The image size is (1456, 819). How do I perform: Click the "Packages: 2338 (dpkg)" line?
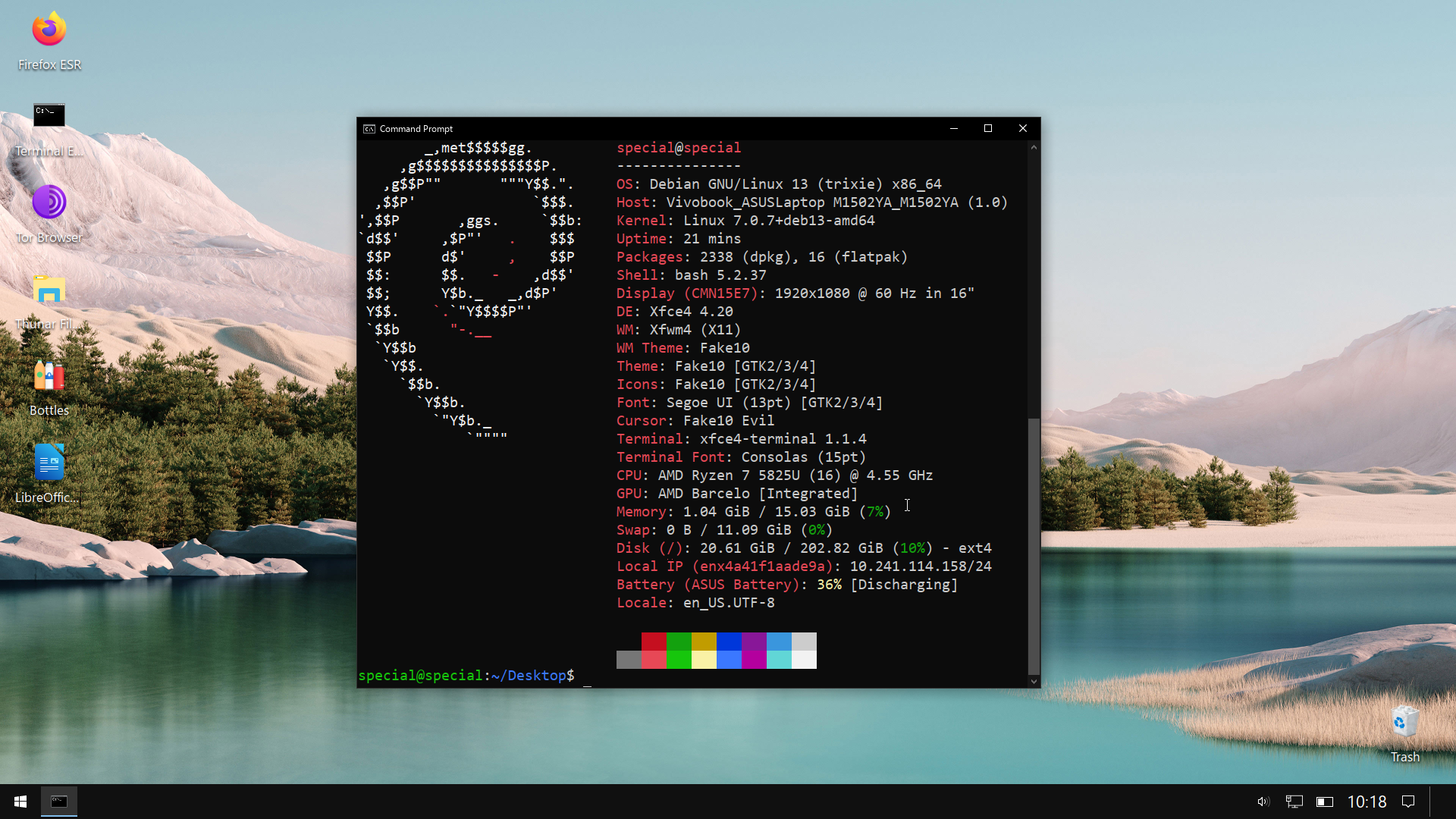762,257
